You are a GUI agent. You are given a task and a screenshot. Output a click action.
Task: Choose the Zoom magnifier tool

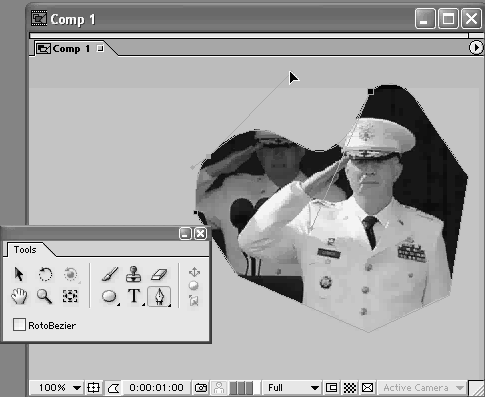coord(44,296)
